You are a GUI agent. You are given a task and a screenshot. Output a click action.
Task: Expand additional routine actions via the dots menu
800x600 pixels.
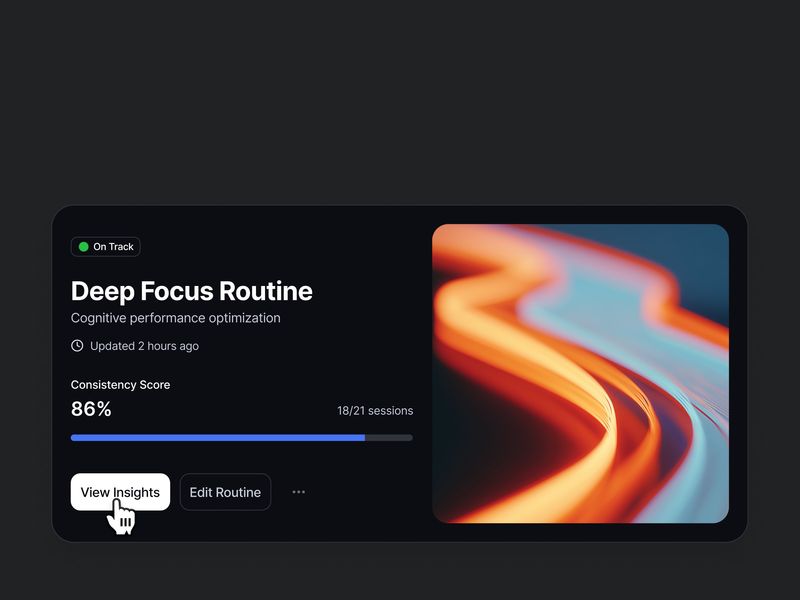(x=298, y=491)
